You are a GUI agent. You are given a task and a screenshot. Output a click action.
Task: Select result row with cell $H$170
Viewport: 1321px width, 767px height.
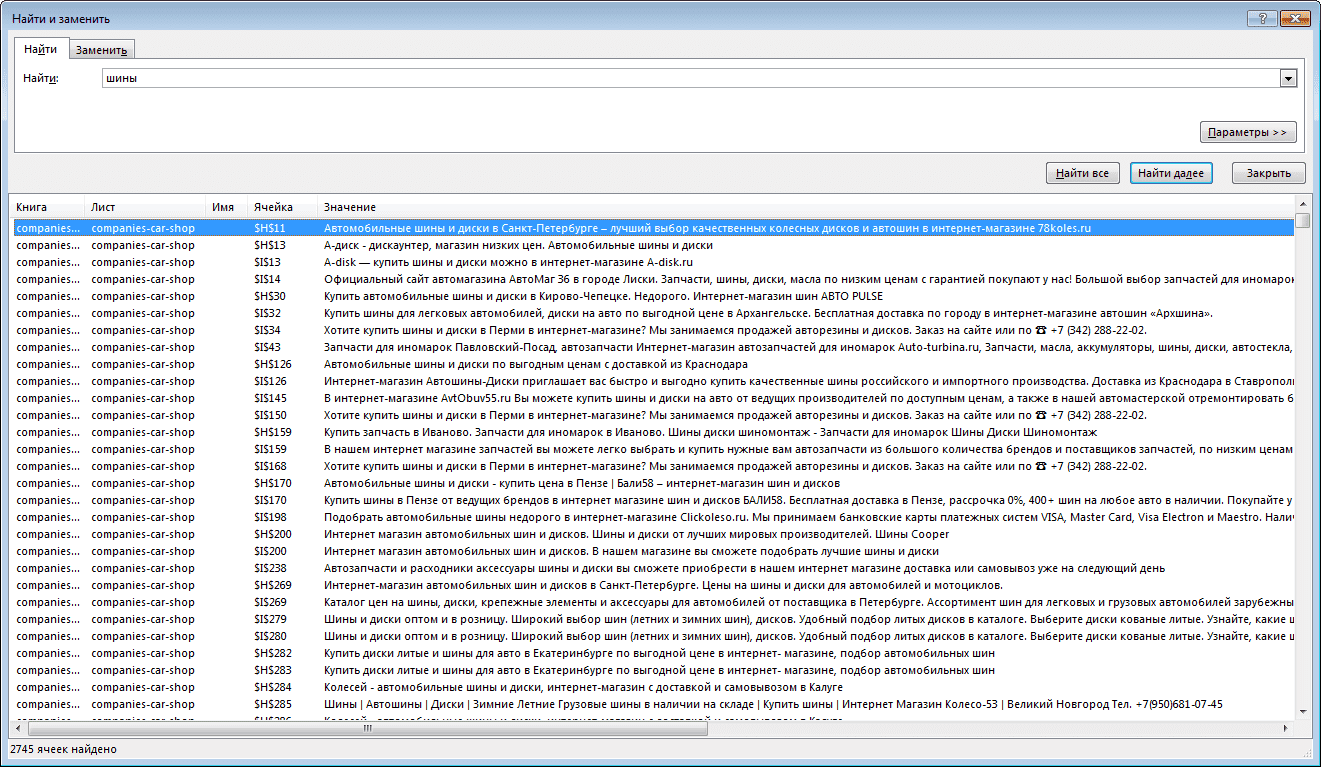(x=653, y=483)
